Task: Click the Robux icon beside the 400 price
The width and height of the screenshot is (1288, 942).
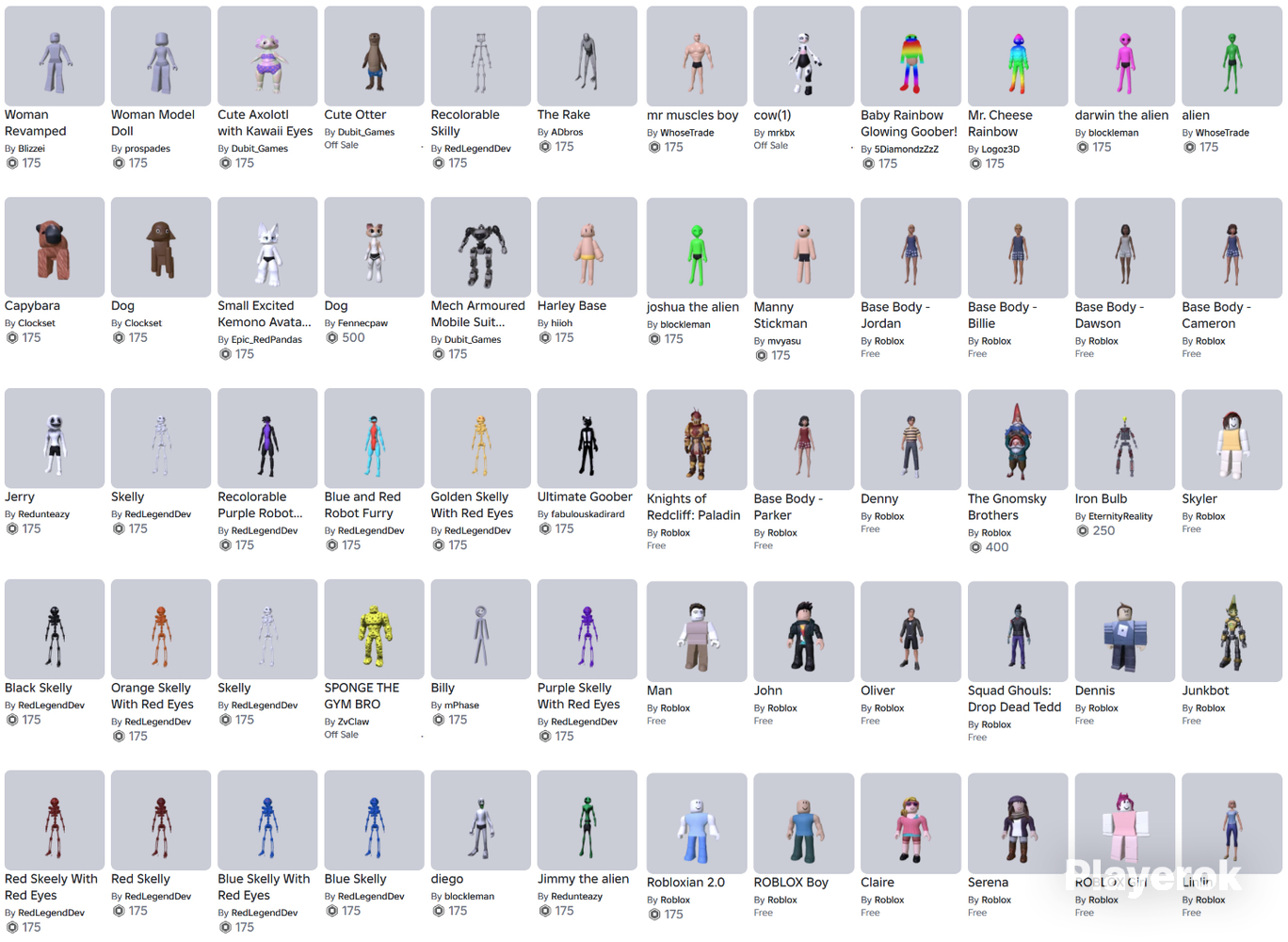Action: [x=974, y=547]
